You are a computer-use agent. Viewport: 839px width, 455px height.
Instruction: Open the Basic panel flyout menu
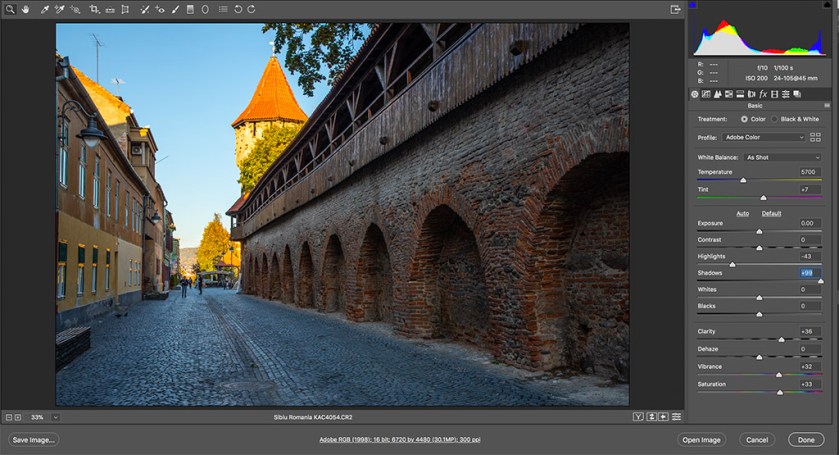pos(827,106)
